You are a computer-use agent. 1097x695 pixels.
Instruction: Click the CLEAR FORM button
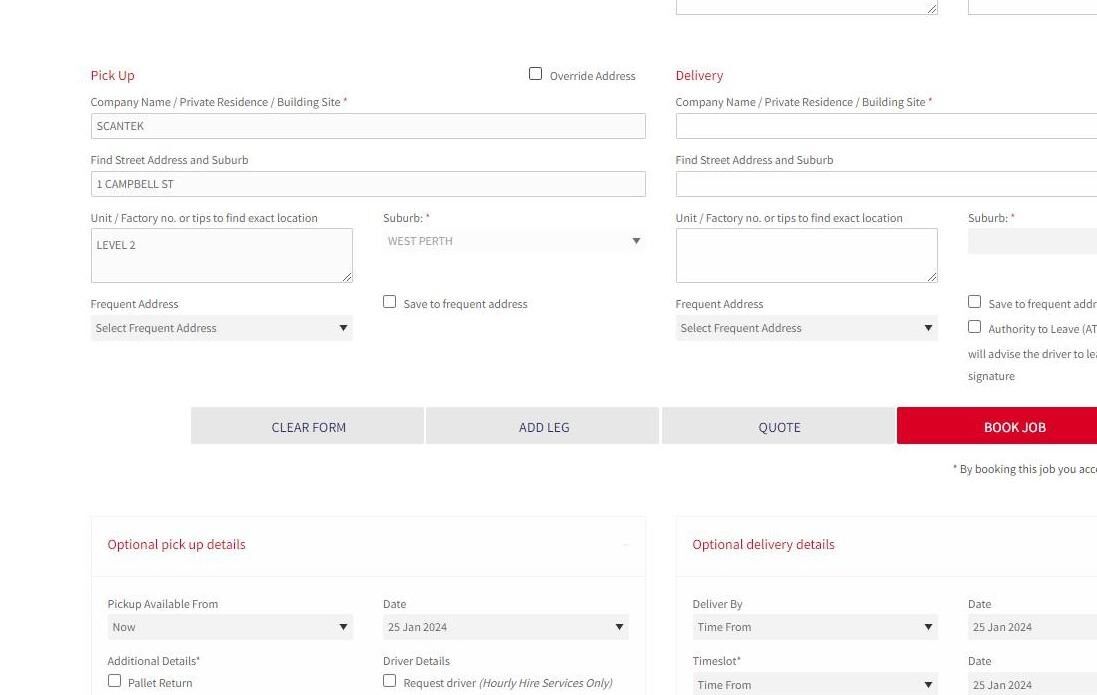pyautogui.click(x=308, y=426)
